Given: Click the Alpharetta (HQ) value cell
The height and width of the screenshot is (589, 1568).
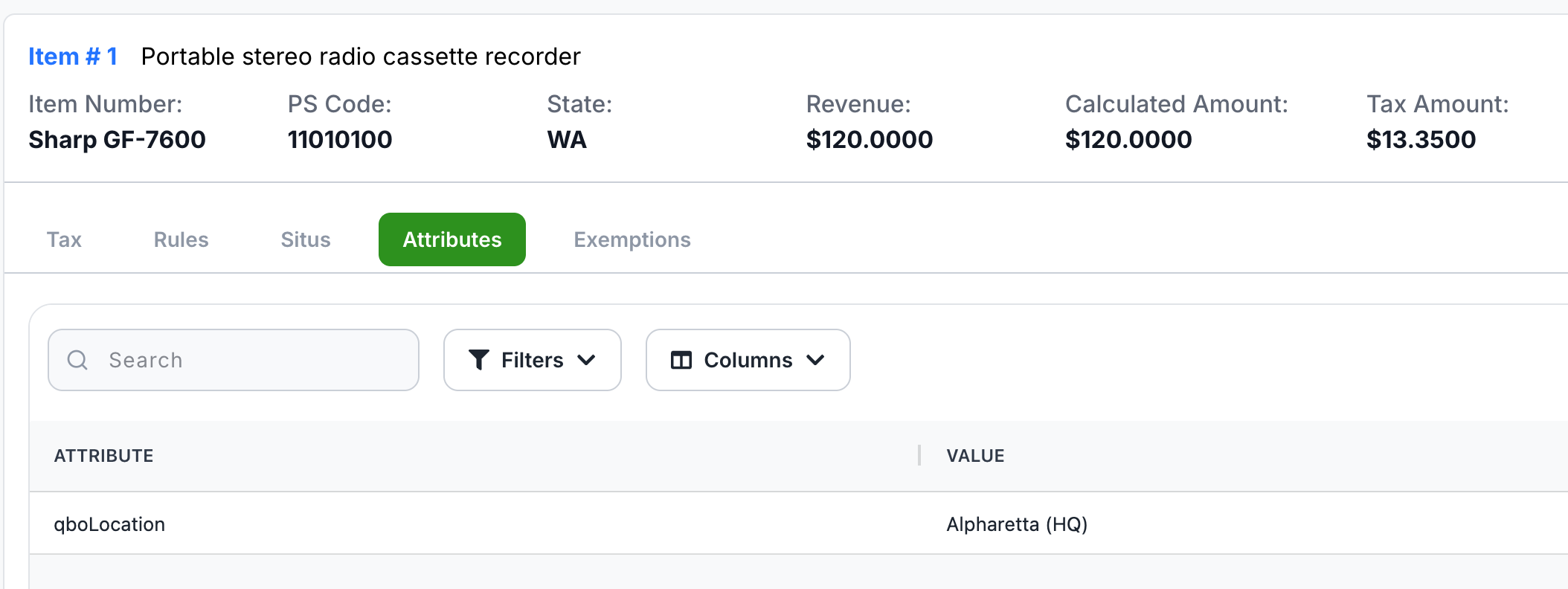Looking at the screenshot, I should click(x=1017, y=524).
